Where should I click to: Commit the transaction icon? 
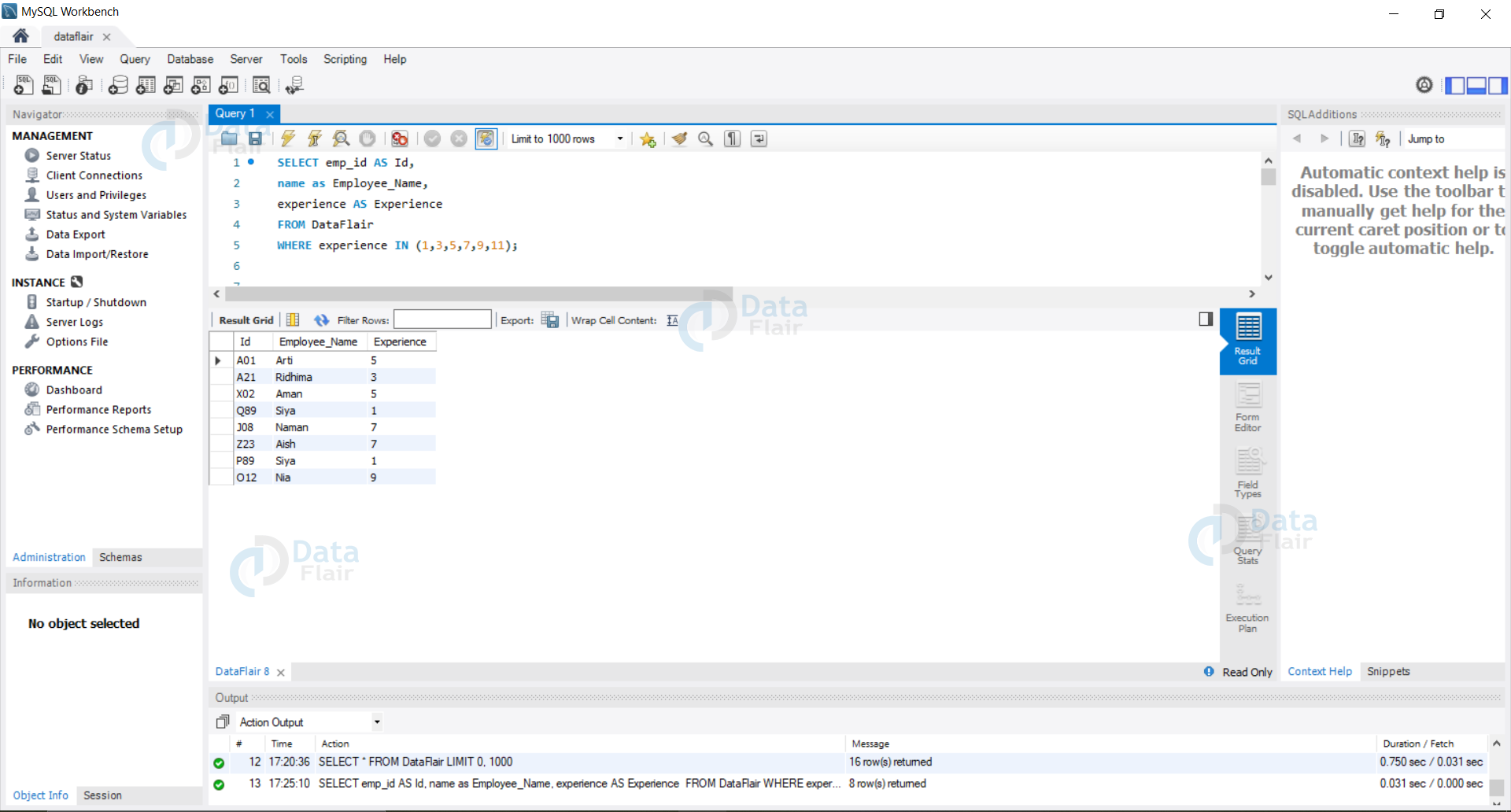[x=432, y=139]
